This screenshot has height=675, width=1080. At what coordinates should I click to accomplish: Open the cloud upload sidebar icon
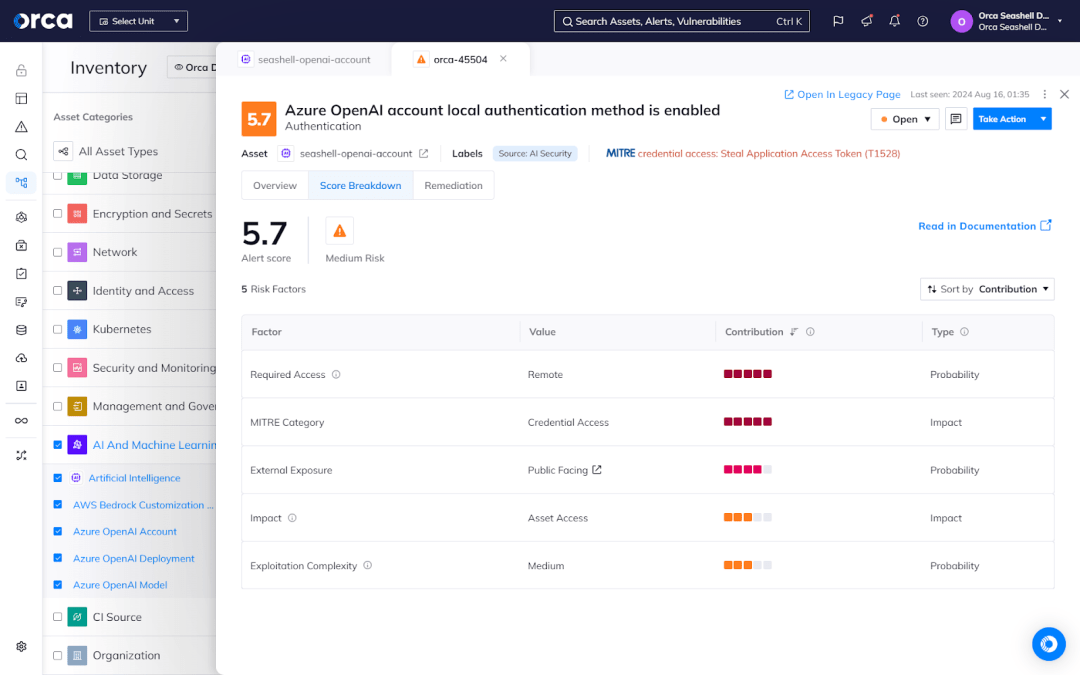[21, 358]
